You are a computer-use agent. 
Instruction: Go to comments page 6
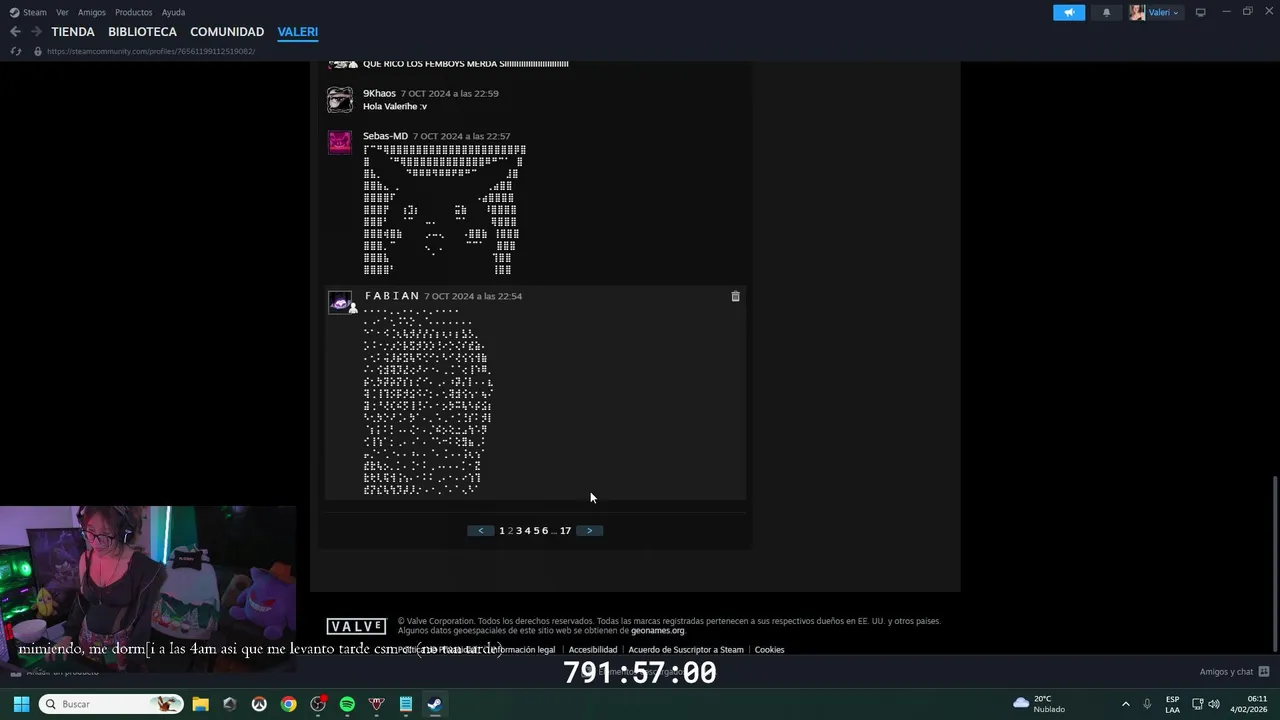(545, 531)
